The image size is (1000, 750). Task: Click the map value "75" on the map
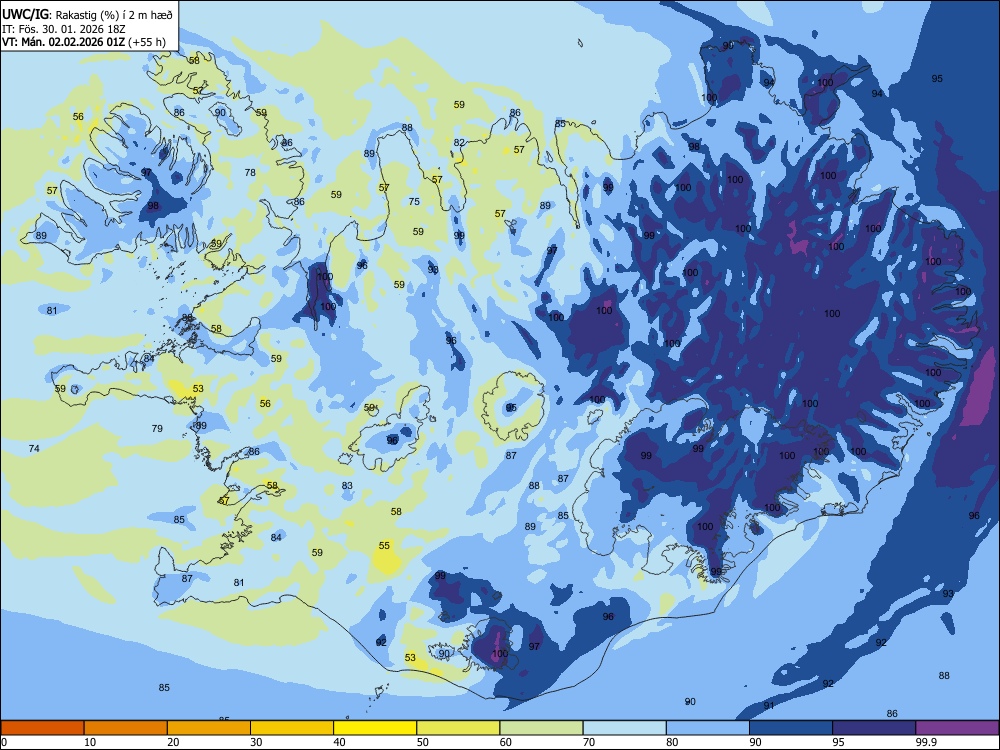(415, 202)
